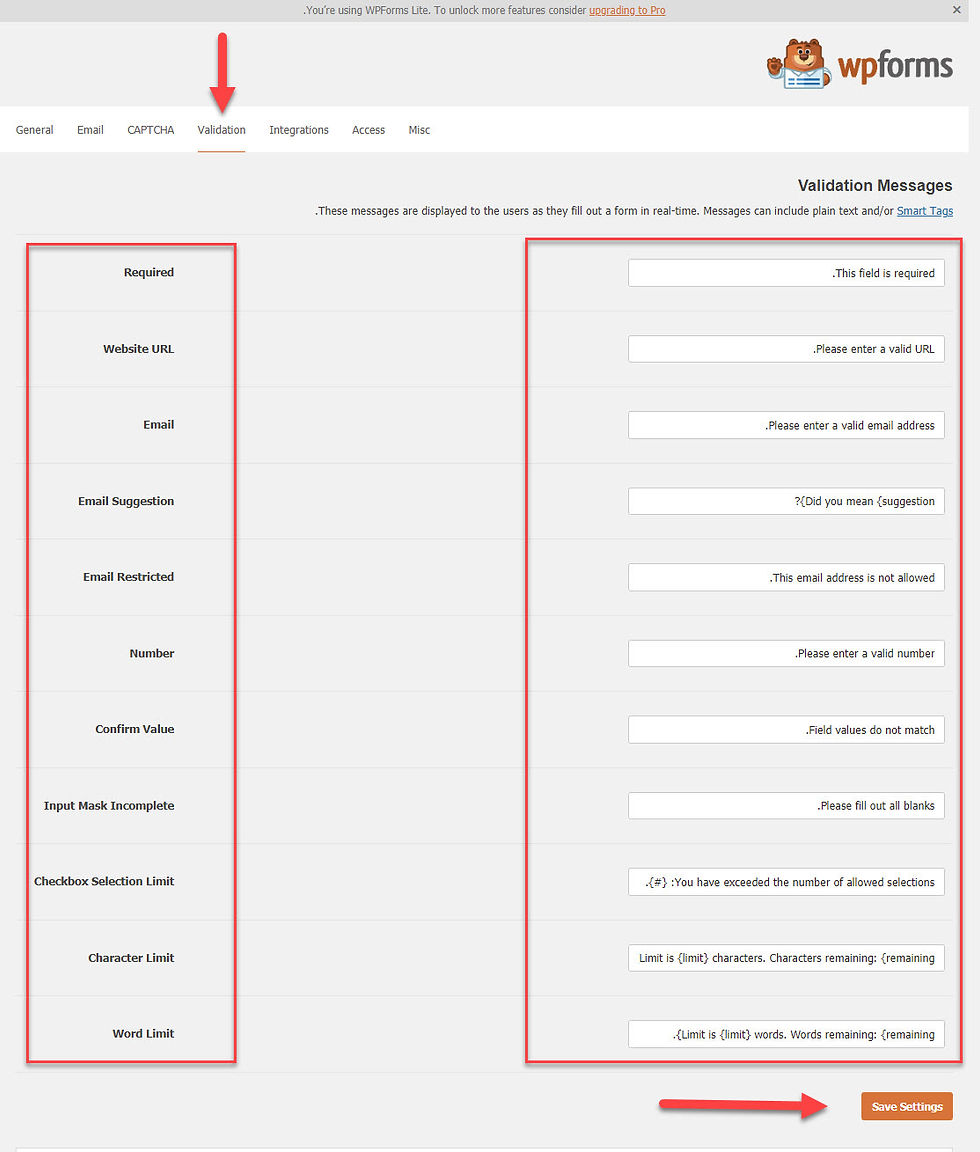Viewport: 980px width, 1152px height.
Task: Edit the Email Restricted message field
Action: 786,577
